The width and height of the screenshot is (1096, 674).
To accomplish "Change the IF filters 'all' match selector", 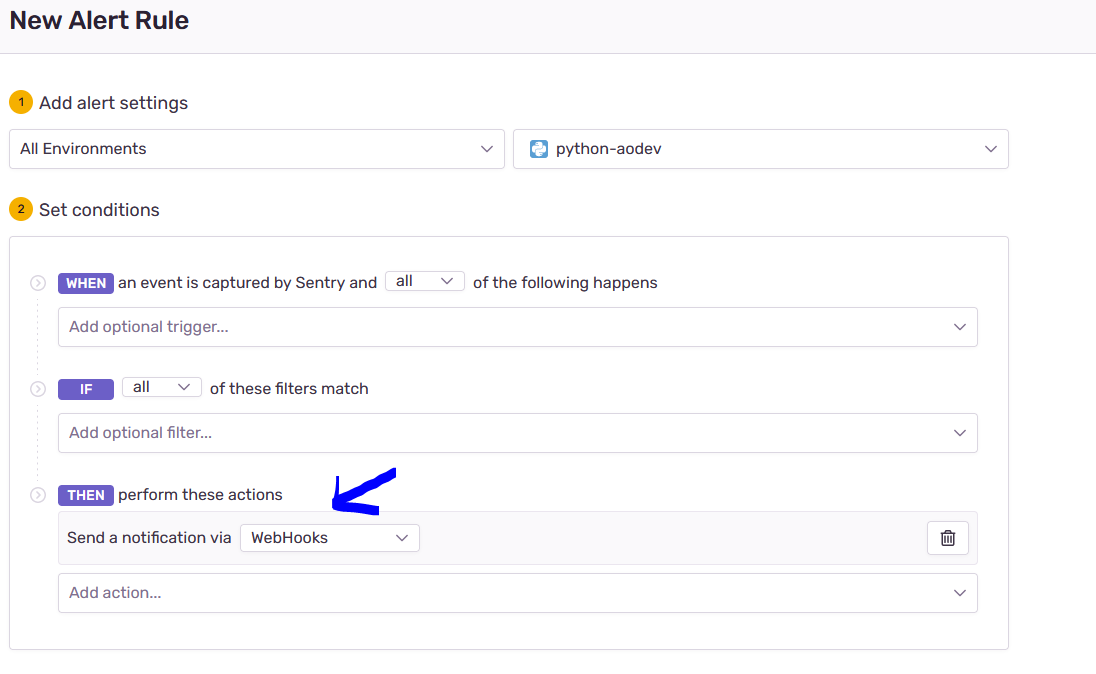I will point(161,388).
